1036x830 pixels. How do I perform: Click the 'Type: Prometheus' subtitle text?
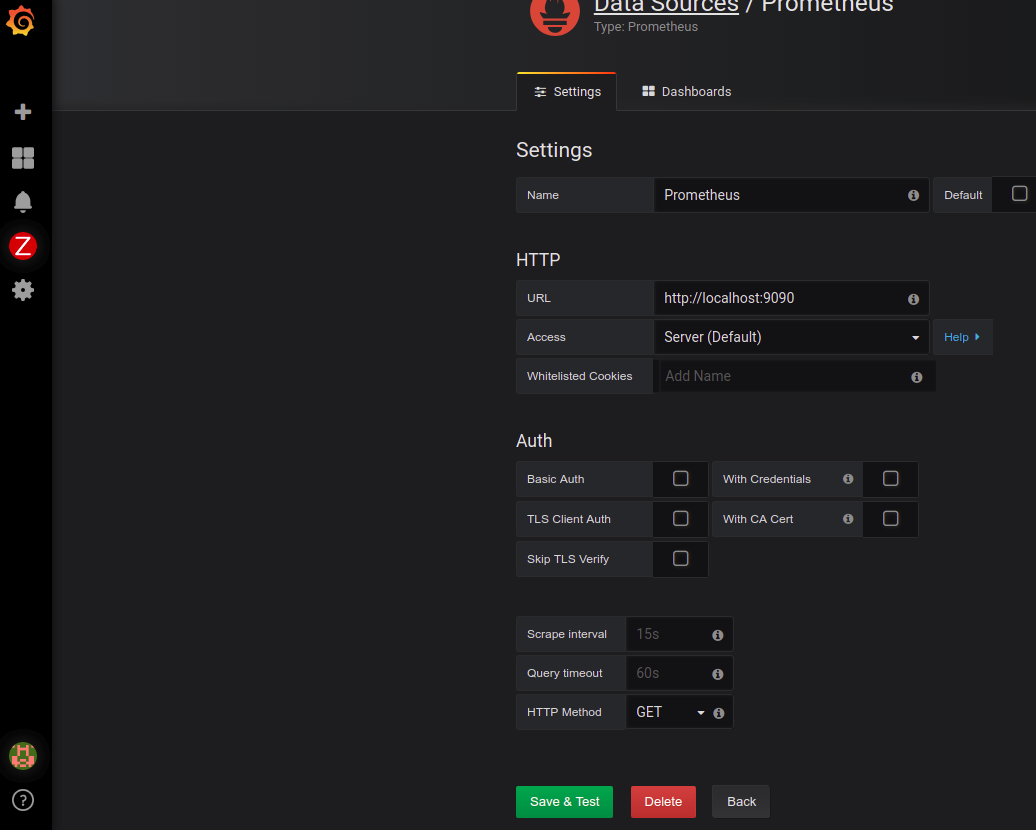(646, 26)
